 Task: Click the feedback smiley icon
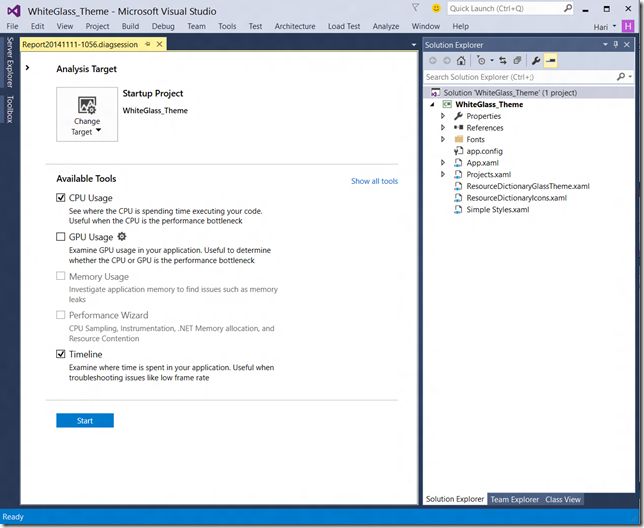point(436,8)
